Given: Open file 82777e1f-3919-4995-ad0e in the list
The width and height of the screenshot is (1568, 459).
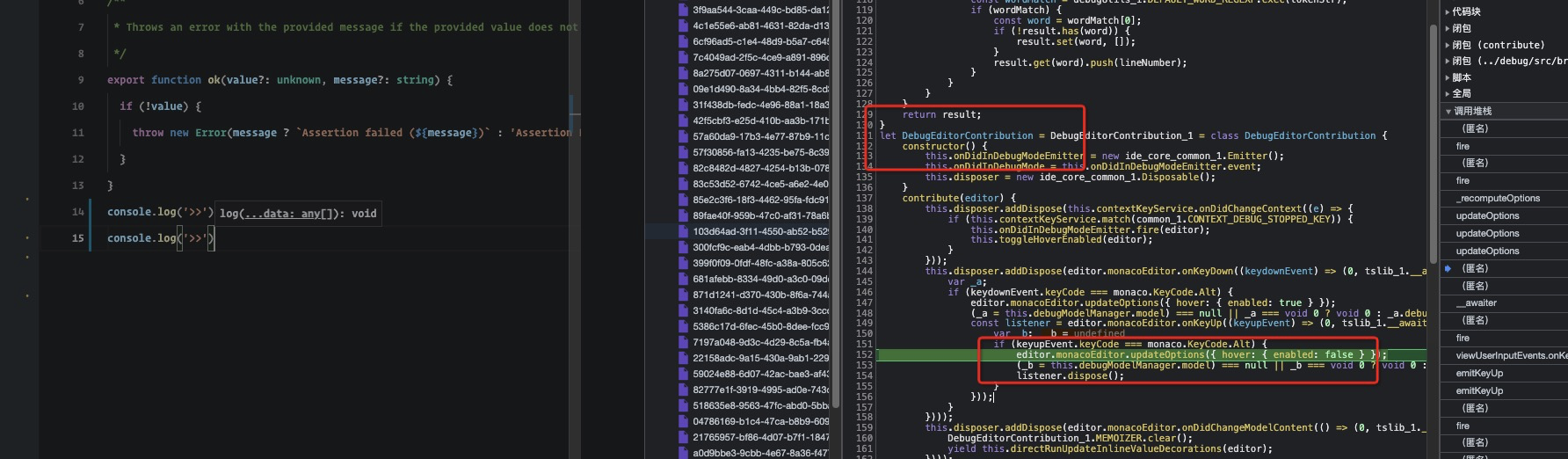Looking at the screenshot, I should [x=760, y=390].
